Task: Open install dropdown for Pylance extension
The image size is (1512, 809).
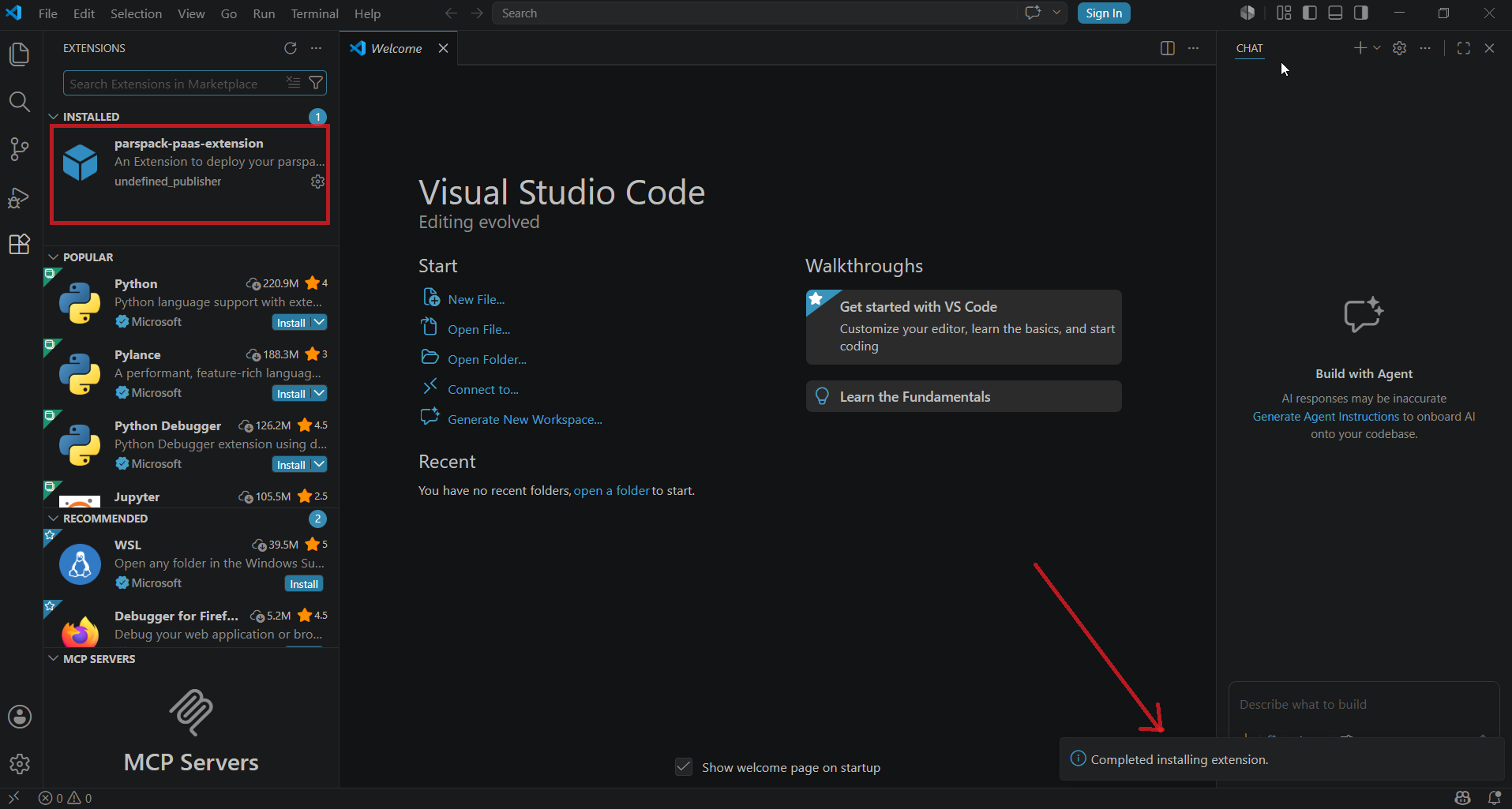Action: point(319,393)
